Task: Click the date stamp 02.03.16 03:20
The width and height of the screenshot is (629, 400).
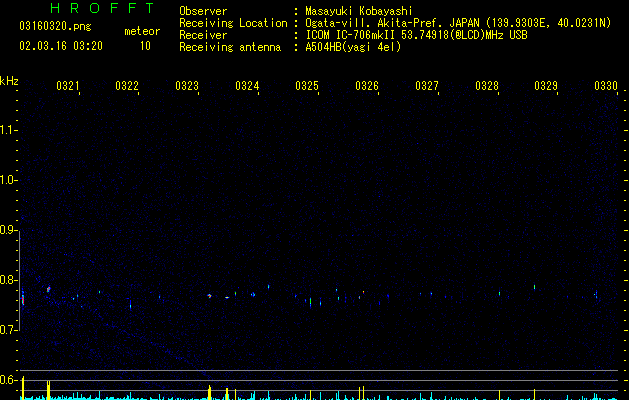Action: click(x=61, y=46)
